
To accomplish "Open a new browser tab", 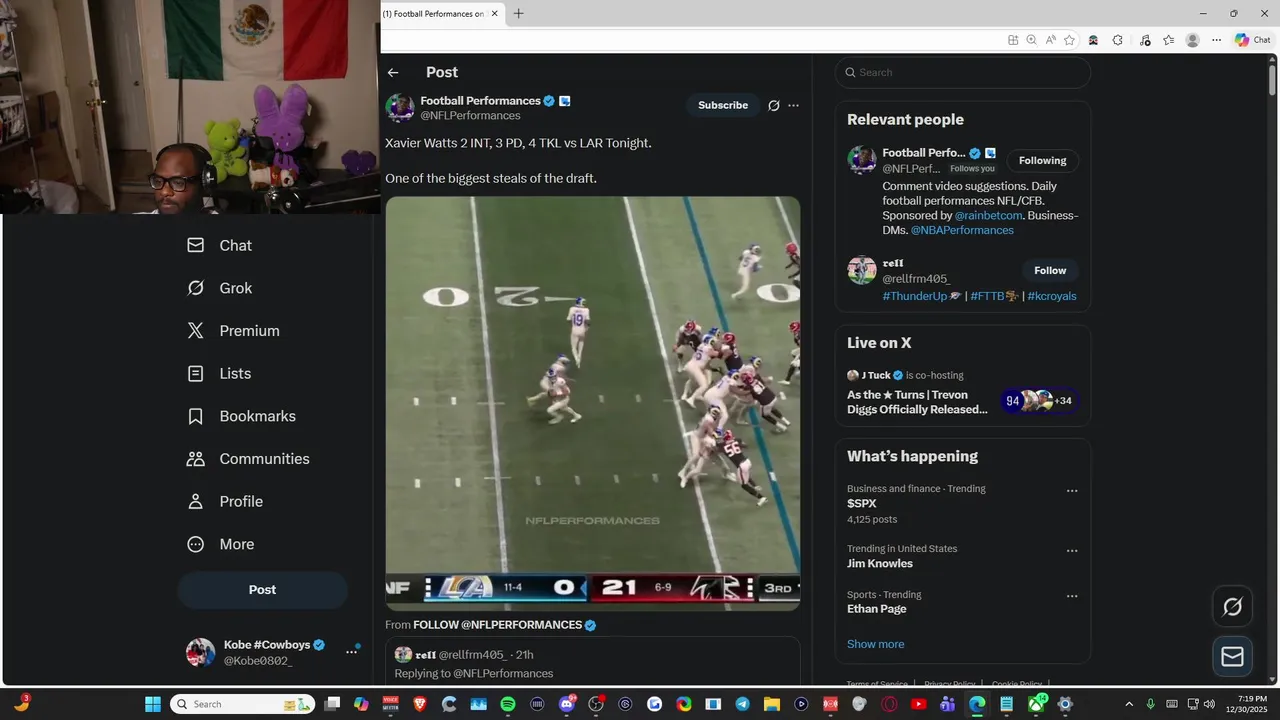I will 518,13.
